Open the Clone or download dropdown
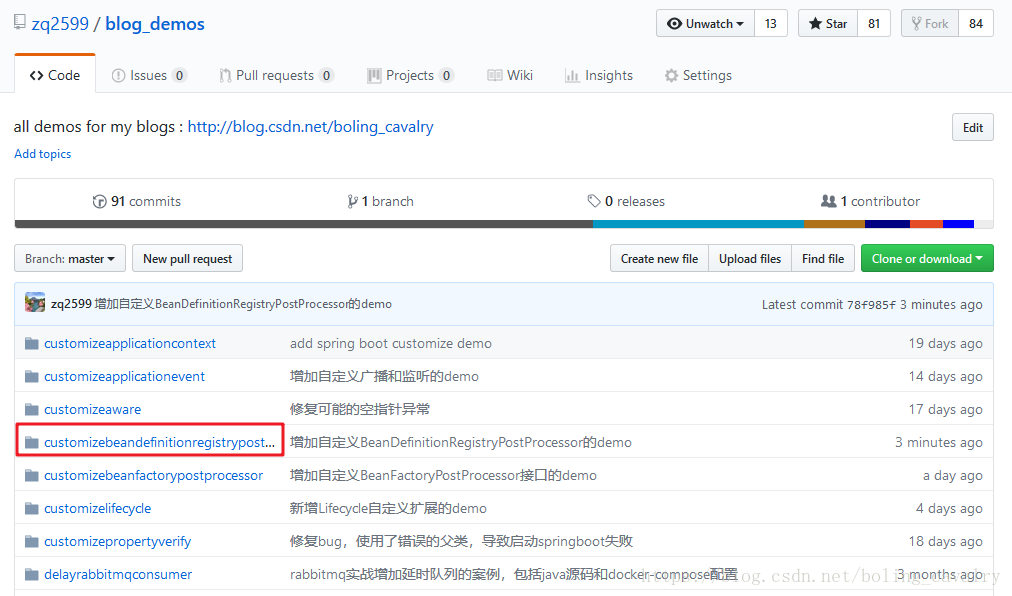This screenshot has height=596, width=1012. 927,258
